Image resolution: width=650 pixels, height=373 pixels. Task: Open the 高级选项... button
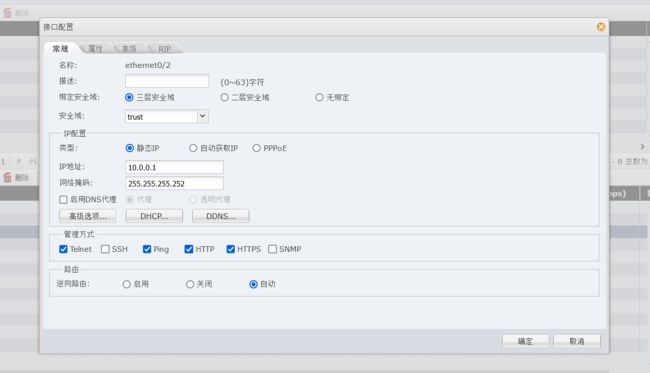click(x=87, y=216)
